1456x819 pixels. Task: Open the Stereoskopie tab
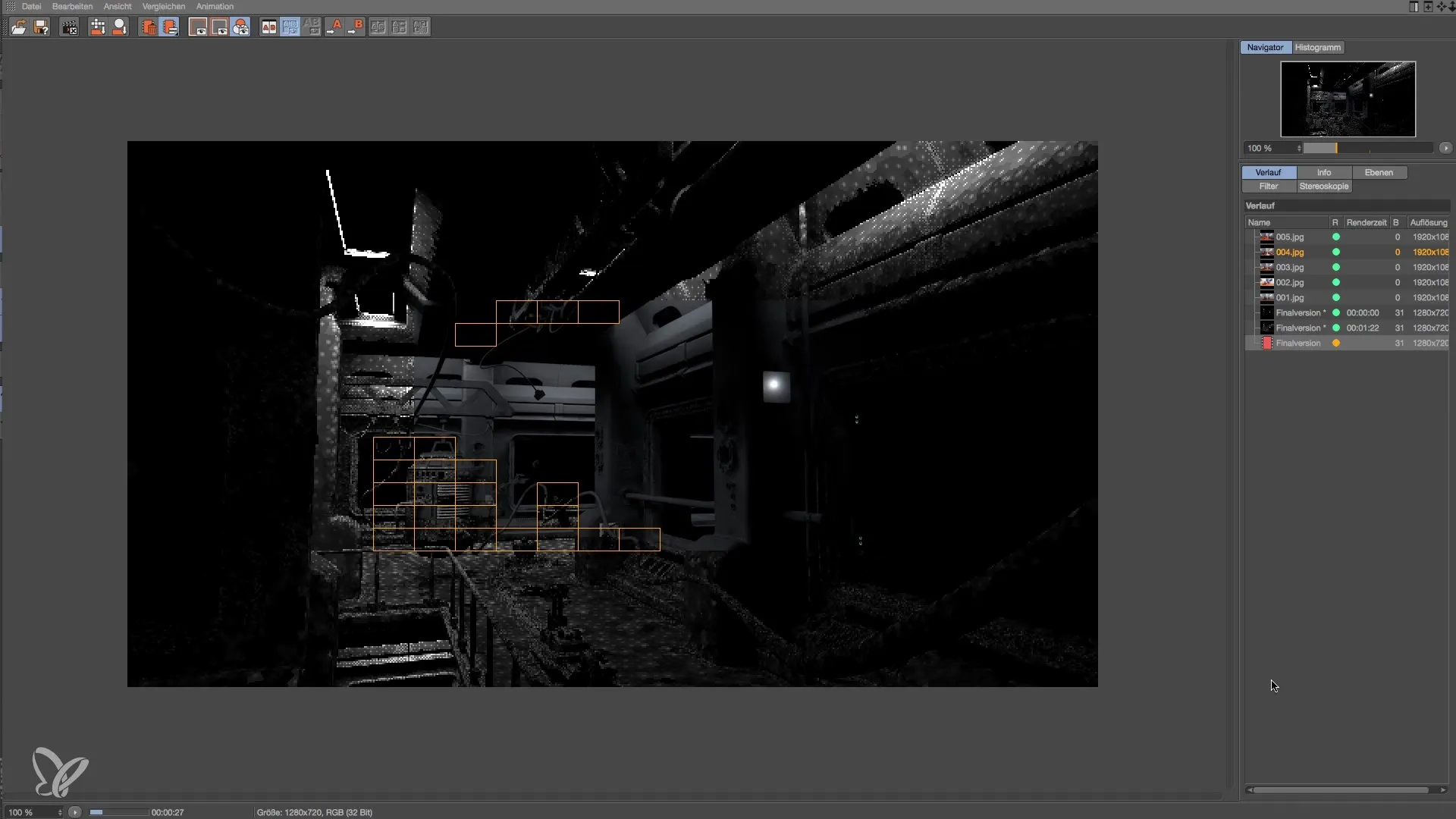click(x=1324, y=187)
